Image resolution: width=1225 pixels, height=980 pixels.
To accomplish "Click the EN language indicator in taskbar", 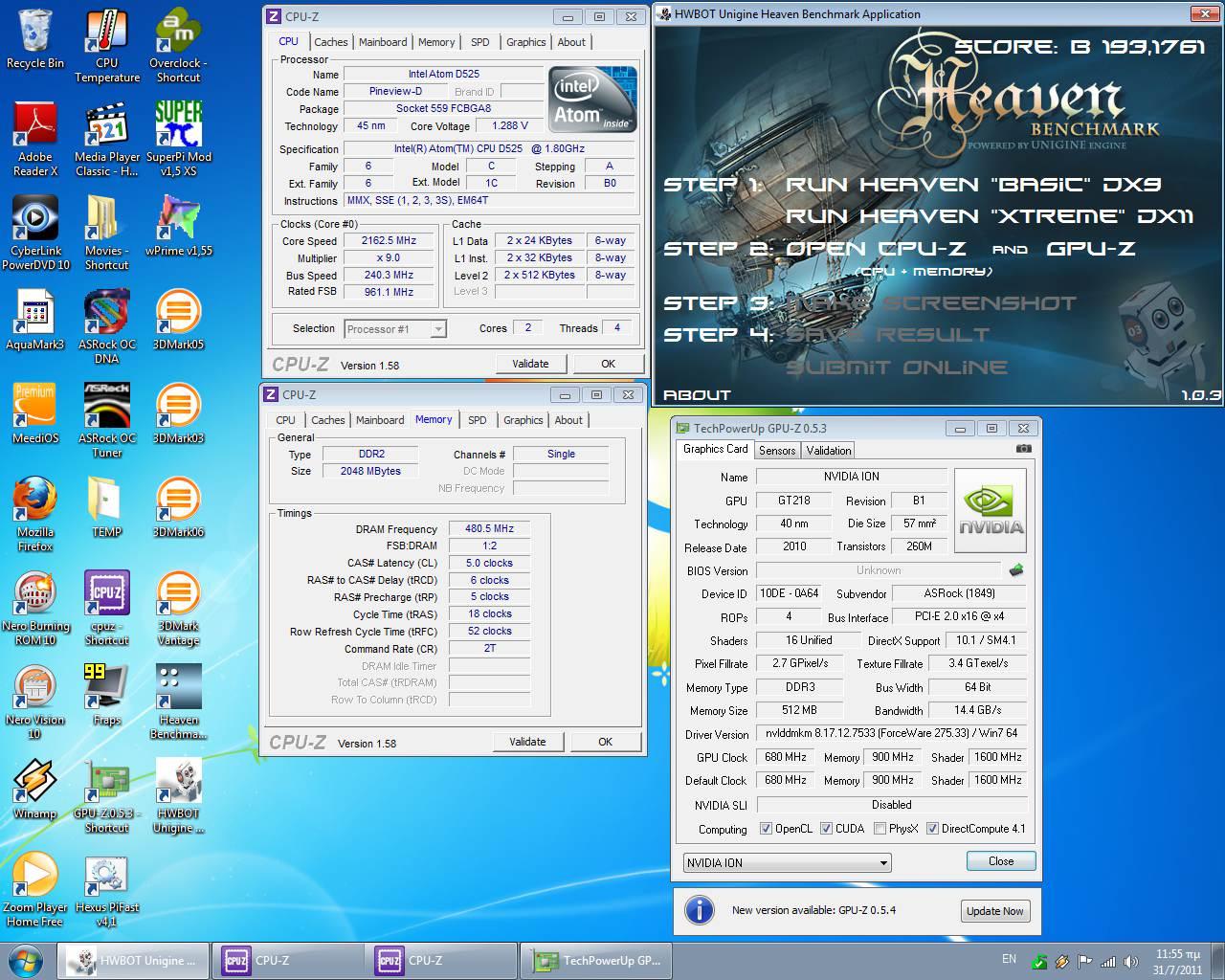I will [x=1009, y=959].
